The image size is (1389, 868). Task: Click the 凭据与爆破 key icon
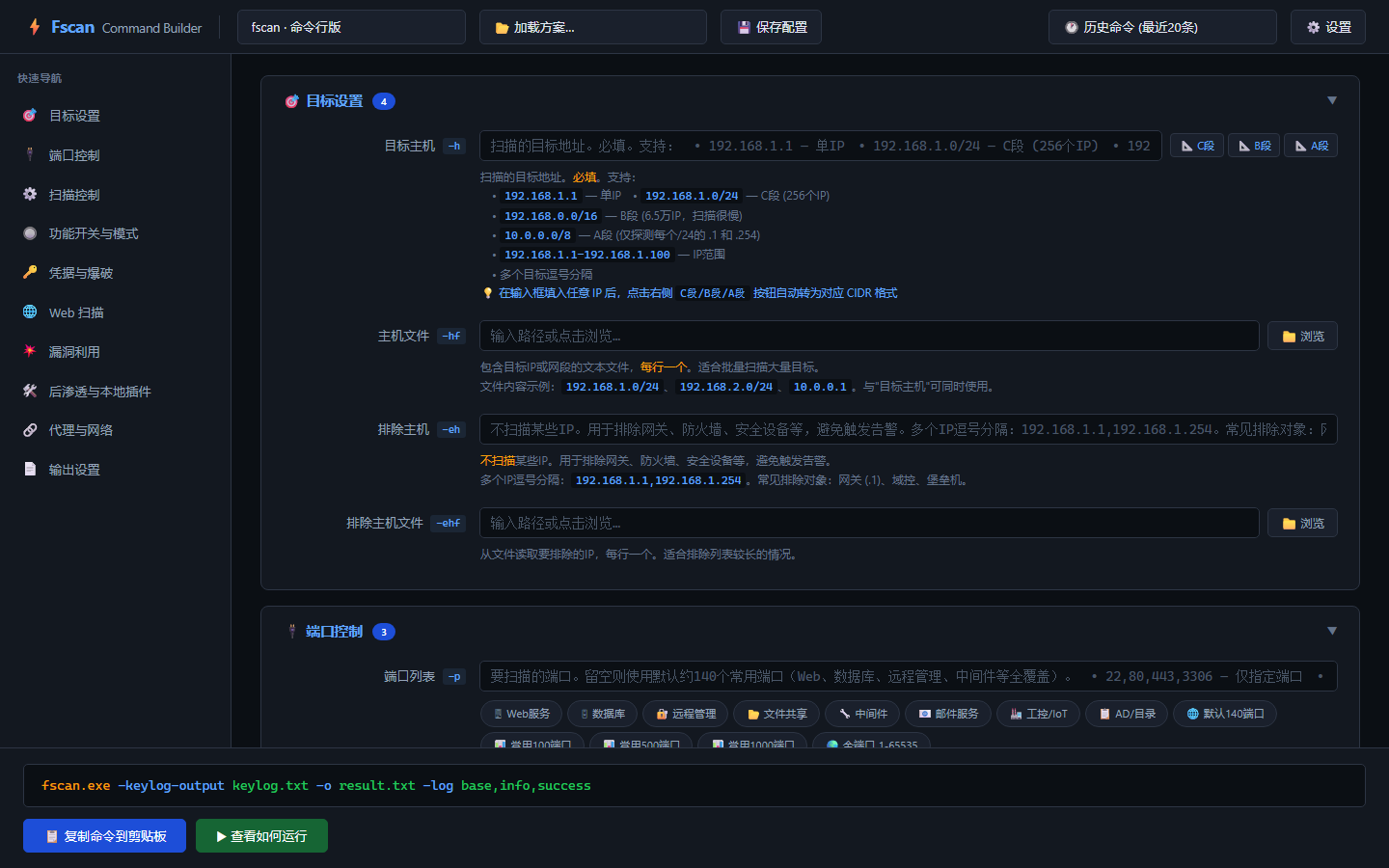click(30, 273)
